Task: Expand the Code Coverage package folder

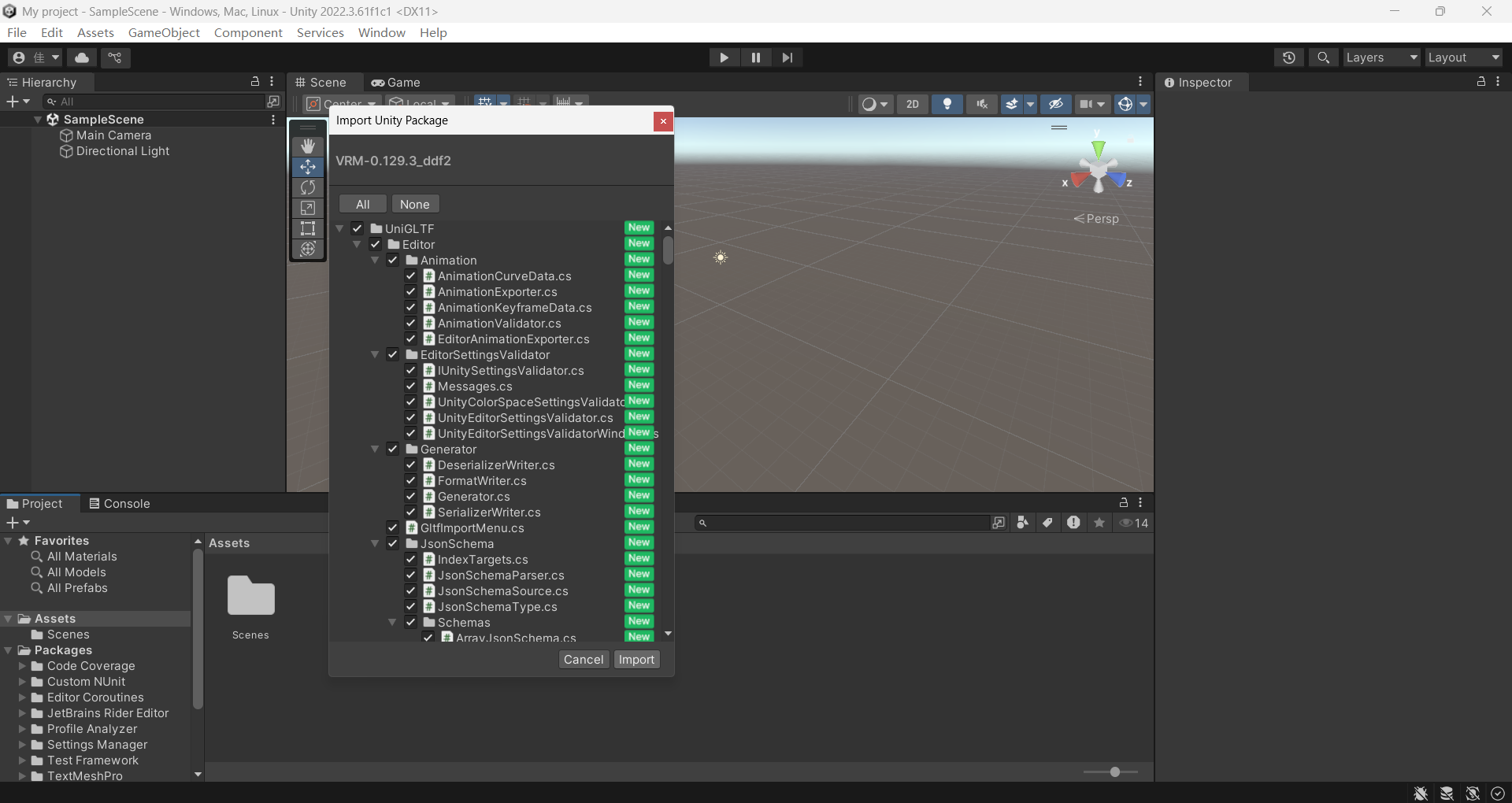Action: point(23,666)
